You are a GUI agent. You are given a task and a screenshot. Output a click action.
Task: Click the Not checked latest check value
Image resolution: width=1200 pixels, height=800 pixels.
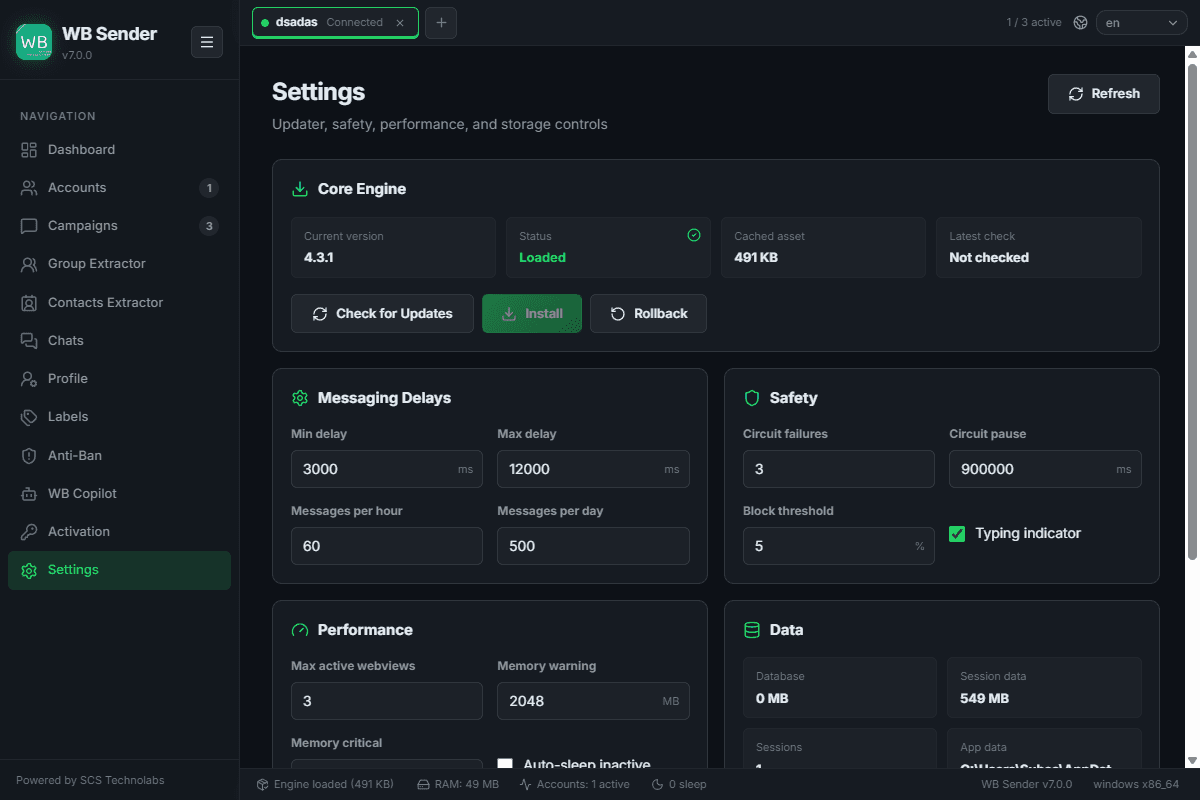989,257
